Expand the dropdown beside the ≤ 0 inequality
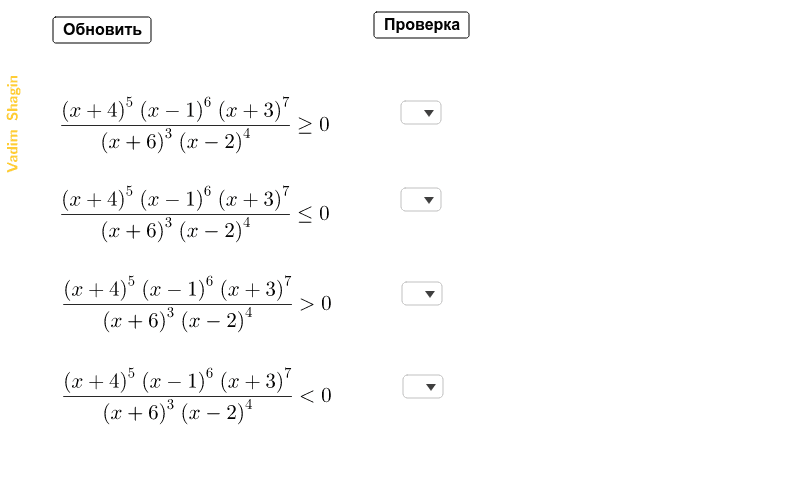This screenshot has height=504, width=799. [421, 200]
